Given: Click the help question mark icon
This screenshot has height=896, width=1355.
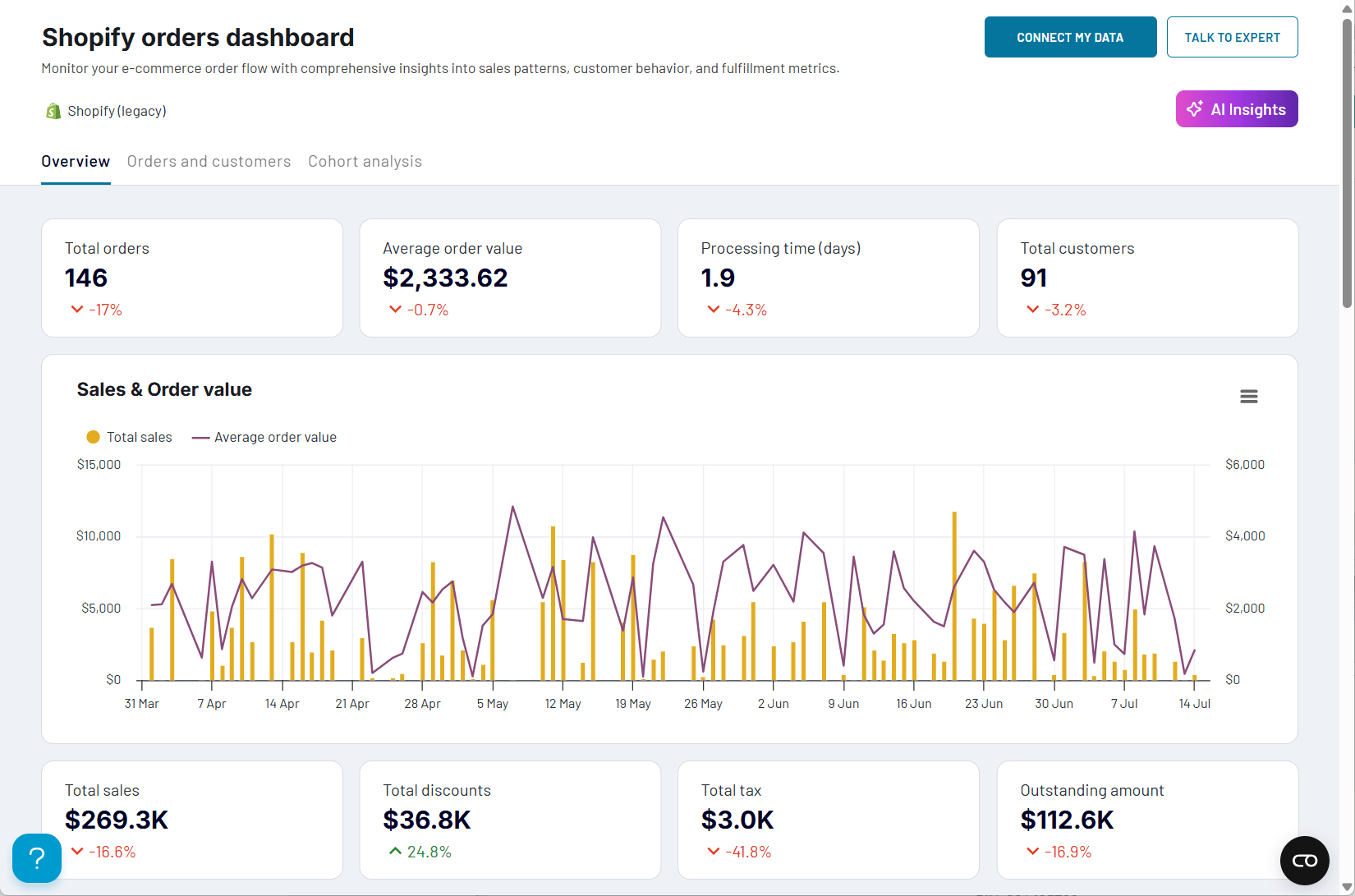Looking at the screenshot, I should pos(36,858).
